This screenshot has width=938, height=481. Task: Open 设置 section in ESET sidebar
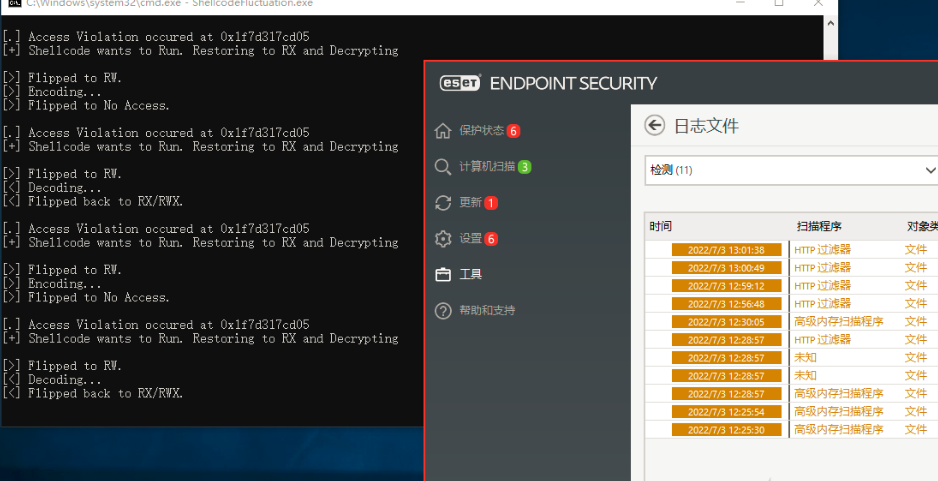pyautogui.click(x=470, y=238)
